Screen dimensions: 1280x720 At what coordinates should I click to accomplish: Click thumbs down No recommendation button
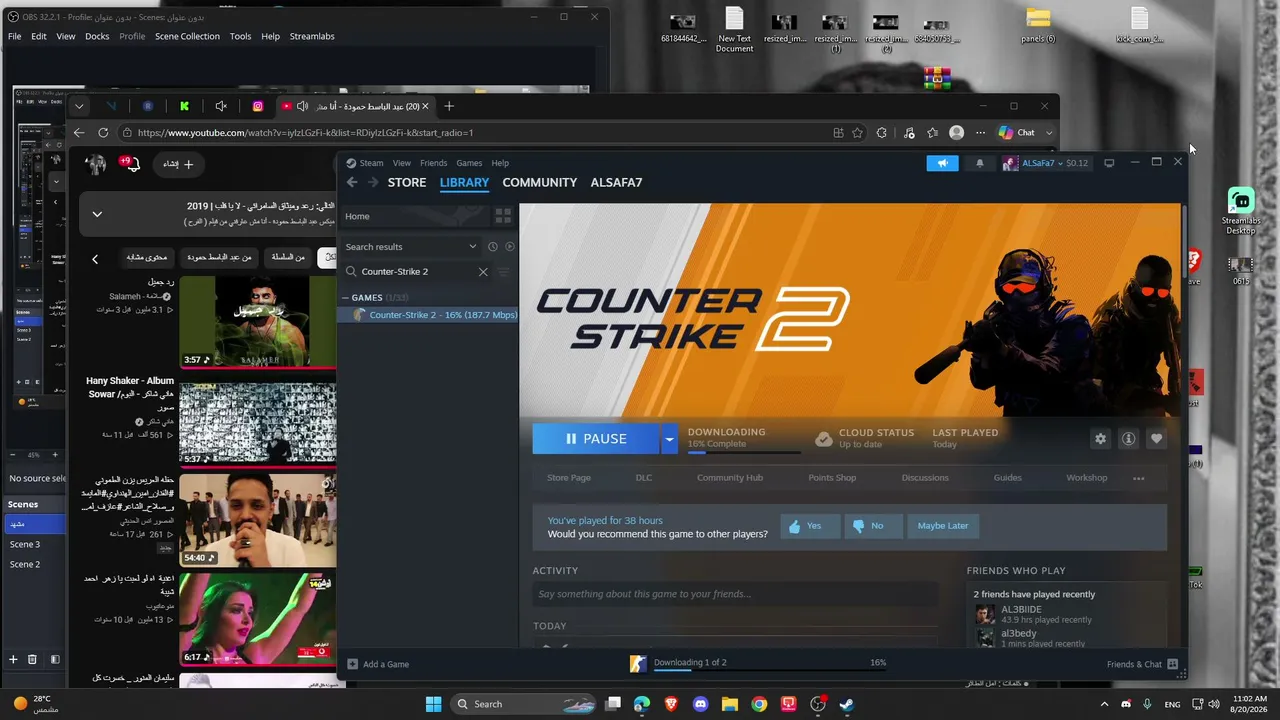(872, 526)
